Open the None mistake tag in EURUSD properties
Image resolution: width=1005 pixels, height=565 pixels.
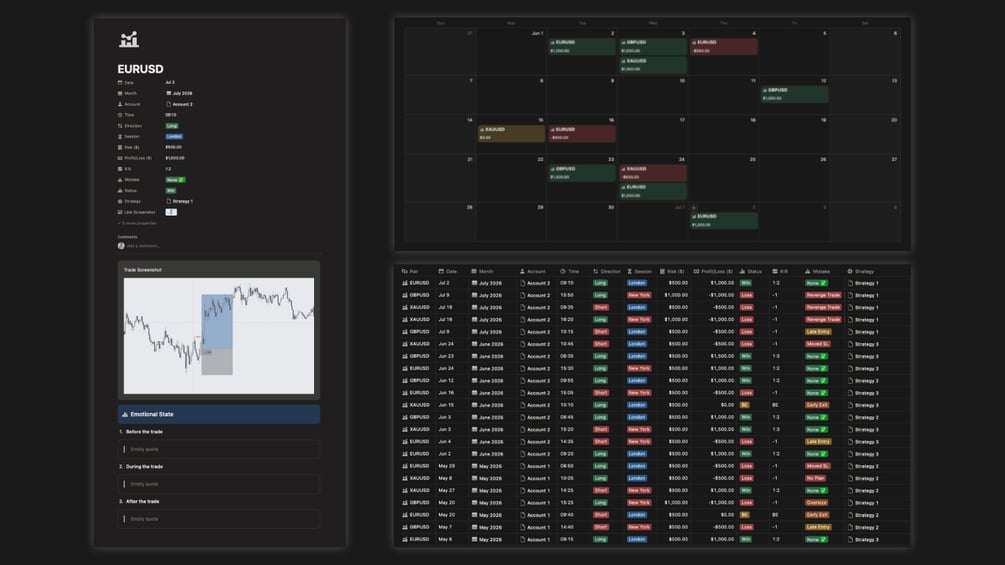(x=176, y=179)
